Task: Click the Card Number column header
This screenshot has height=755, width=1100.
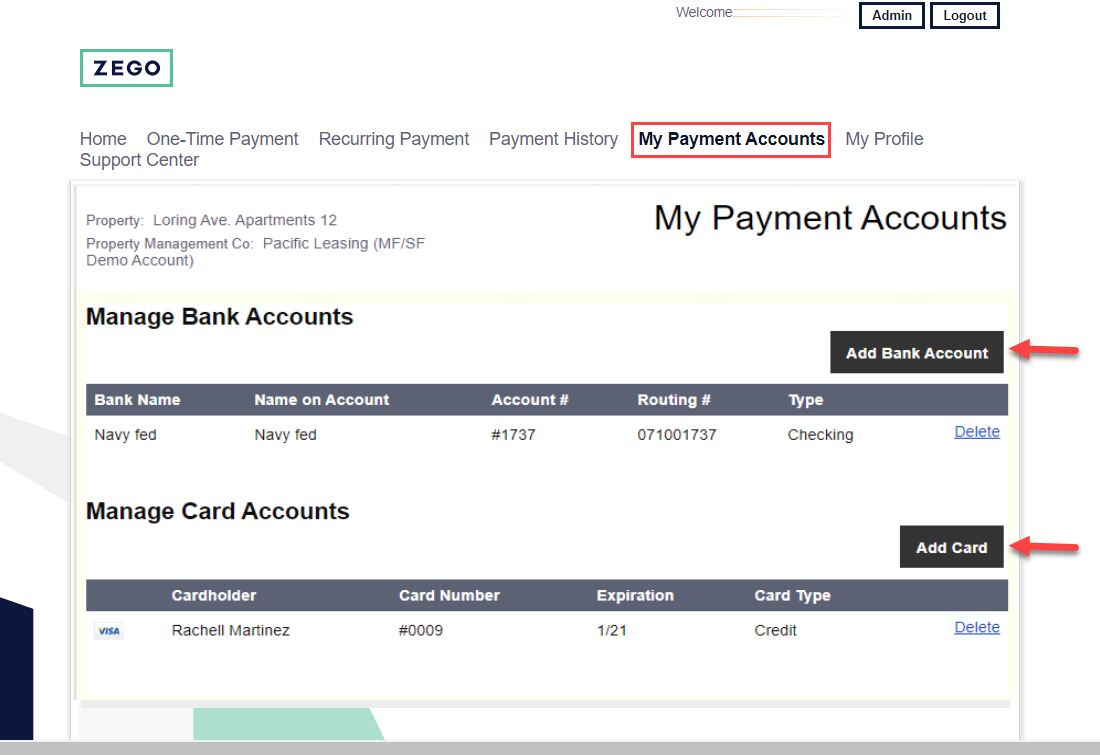Action: [449, 595]
